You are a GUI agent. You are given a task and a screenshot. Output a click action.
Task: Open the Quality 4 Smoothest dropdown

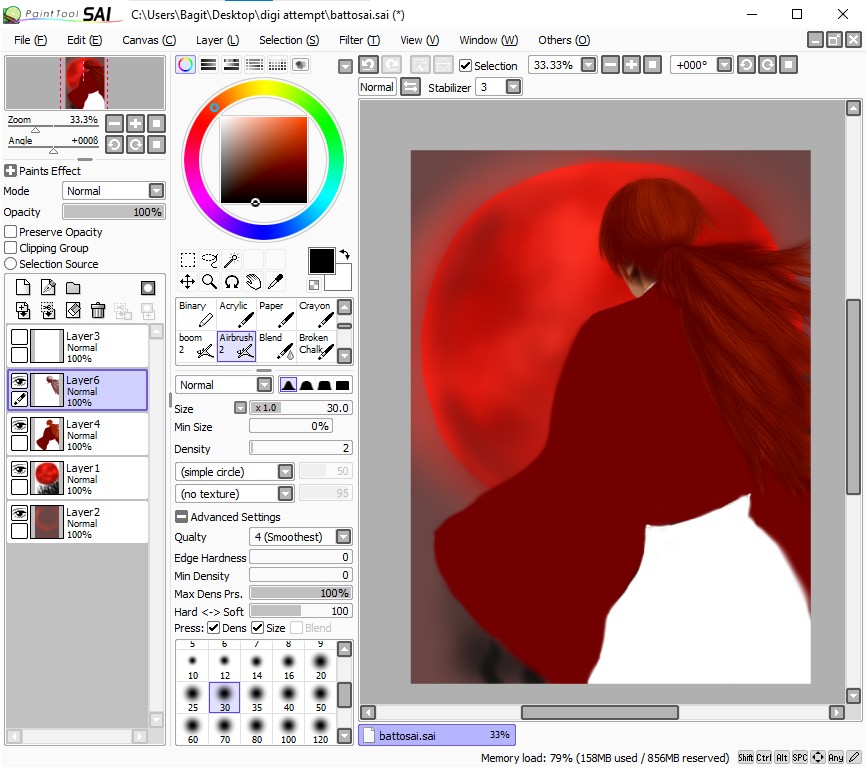pyautogui.click(x=301, y=537)
